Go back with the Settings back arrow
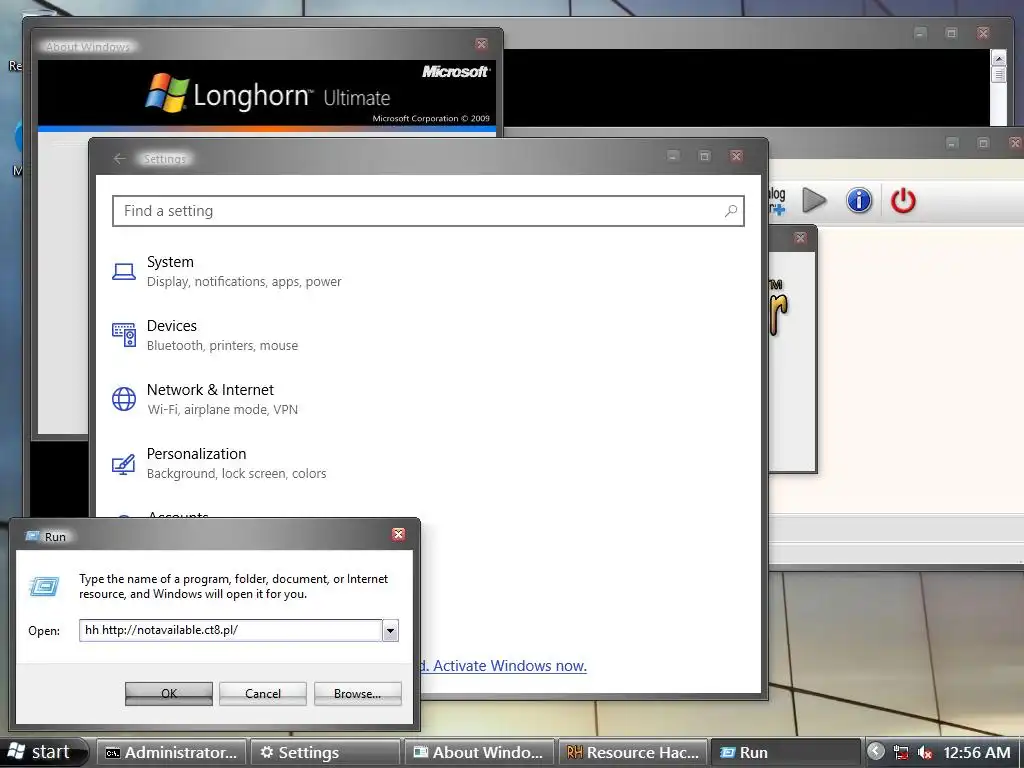The image size is (1024, 768). 119,159
